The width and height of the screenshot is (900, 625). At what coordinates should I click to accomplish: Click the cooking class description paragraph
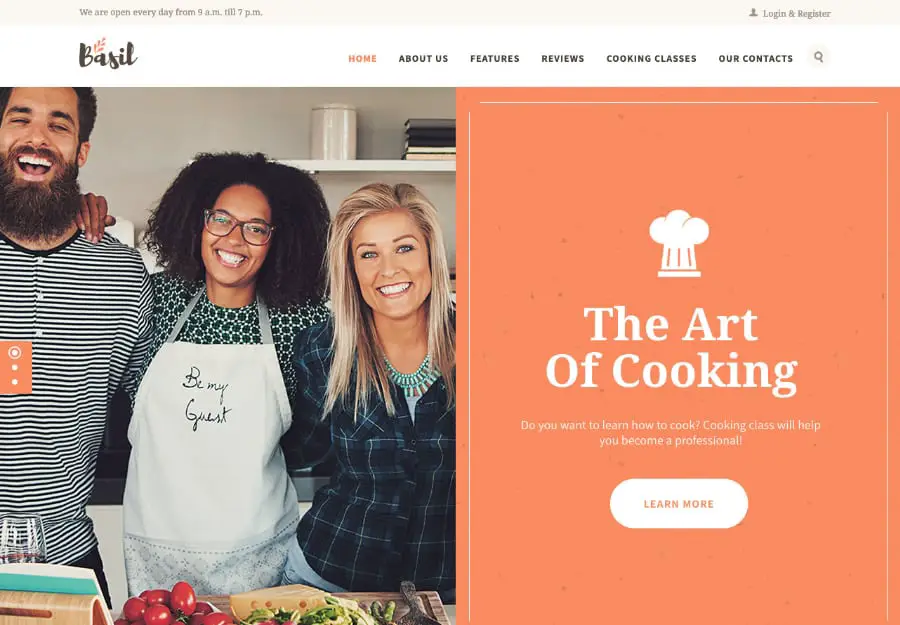coord(670,433)
